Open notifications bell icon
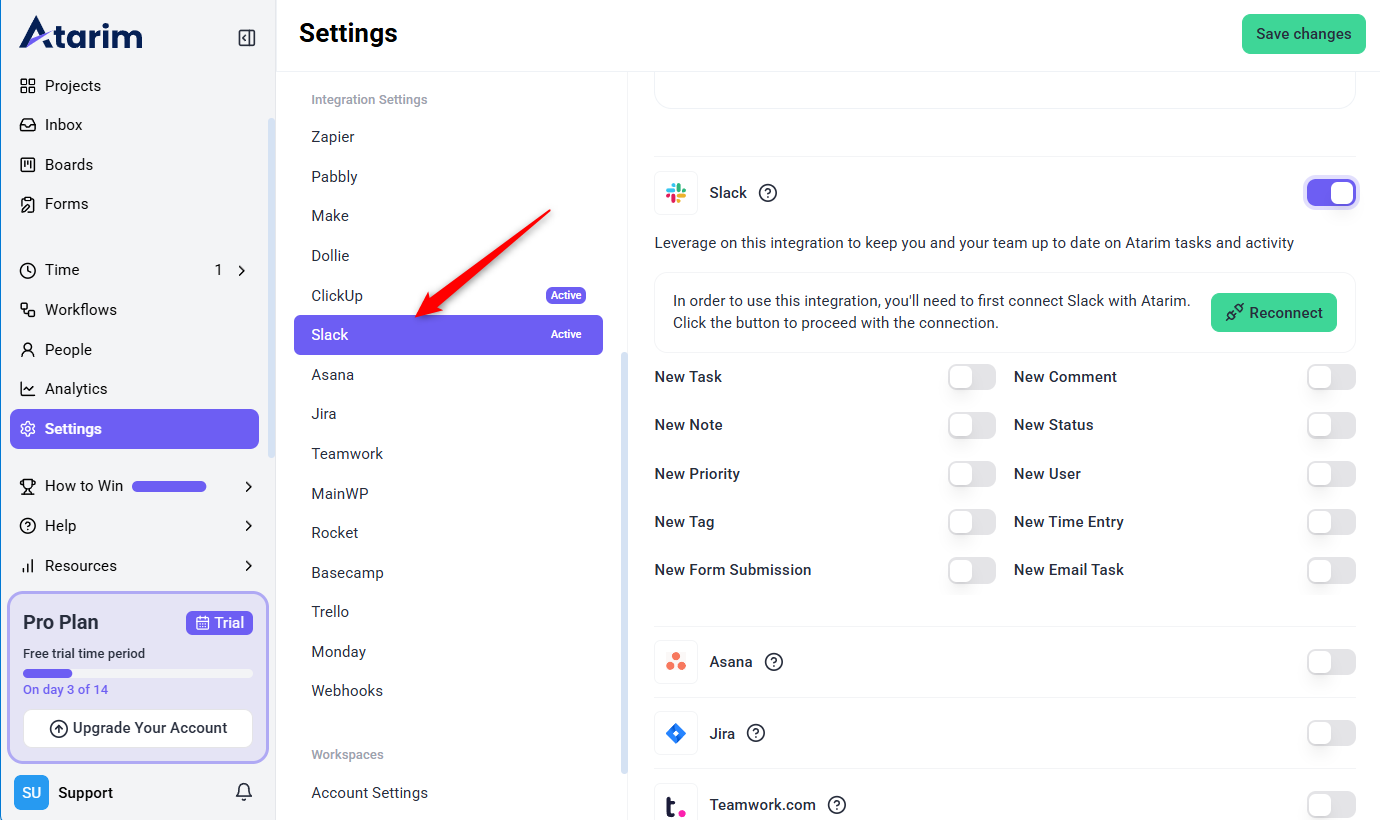The image size is (1380, 820). tap(244, 792)
